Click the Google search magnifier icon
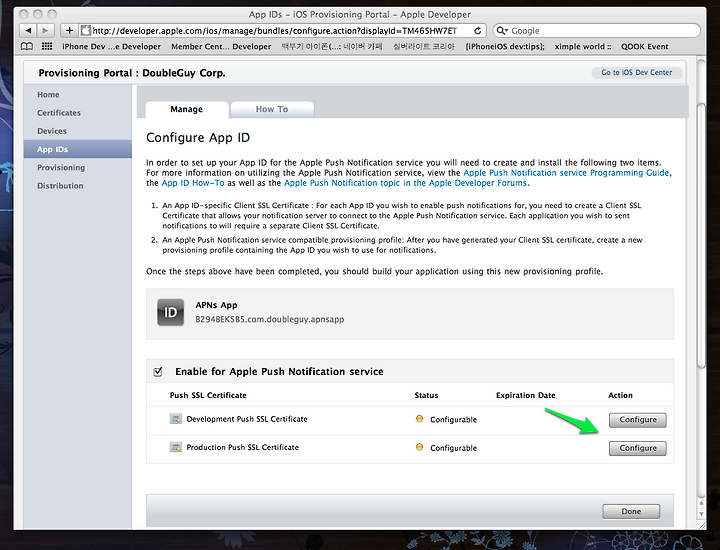Screen dimensions: 720x550 tap(502, 31)
